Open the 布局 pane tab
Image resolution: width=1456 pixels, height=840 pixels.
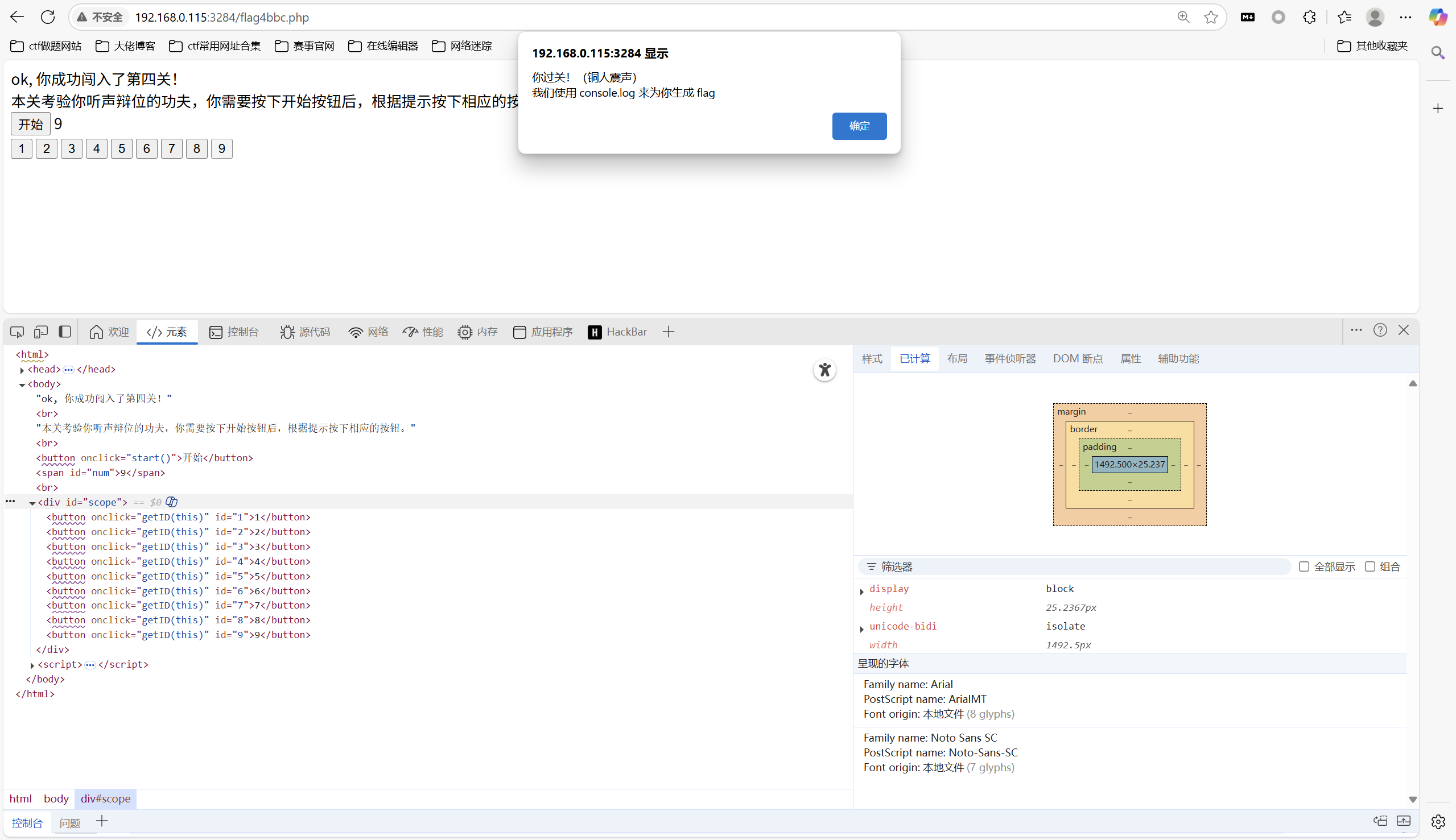coord(957,359)
